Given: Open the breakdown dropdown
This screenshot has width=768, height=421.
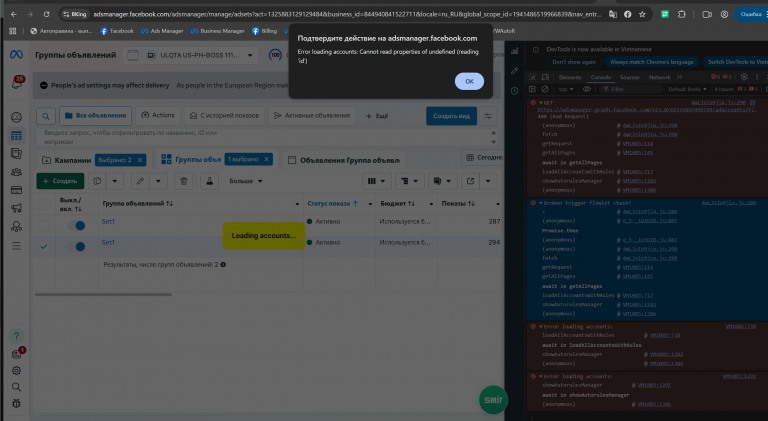Looking at the screenshot, I should click(409, 181).
